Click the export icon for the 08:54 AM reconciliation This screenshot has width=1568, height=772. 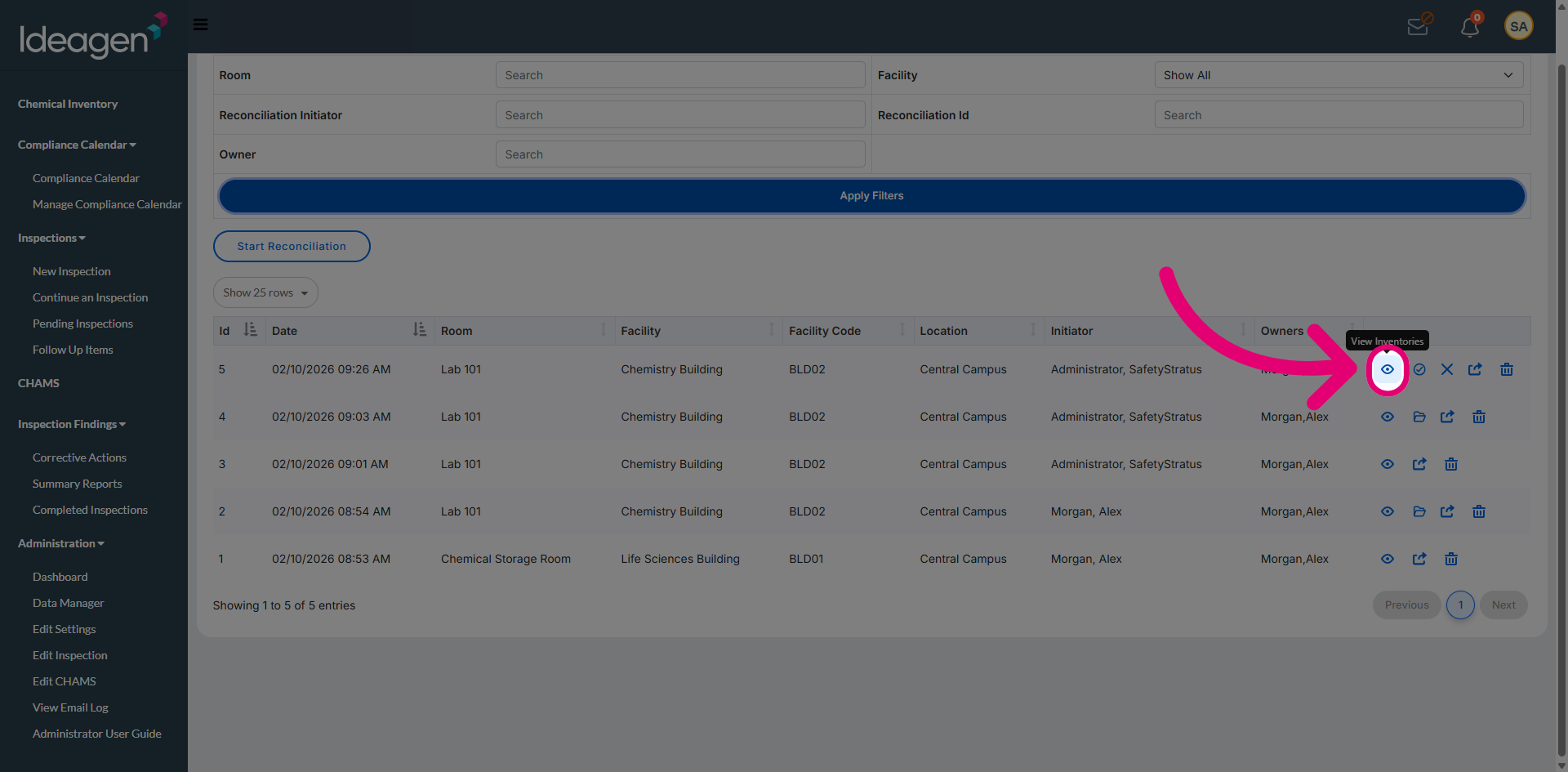coord(1447,511)
